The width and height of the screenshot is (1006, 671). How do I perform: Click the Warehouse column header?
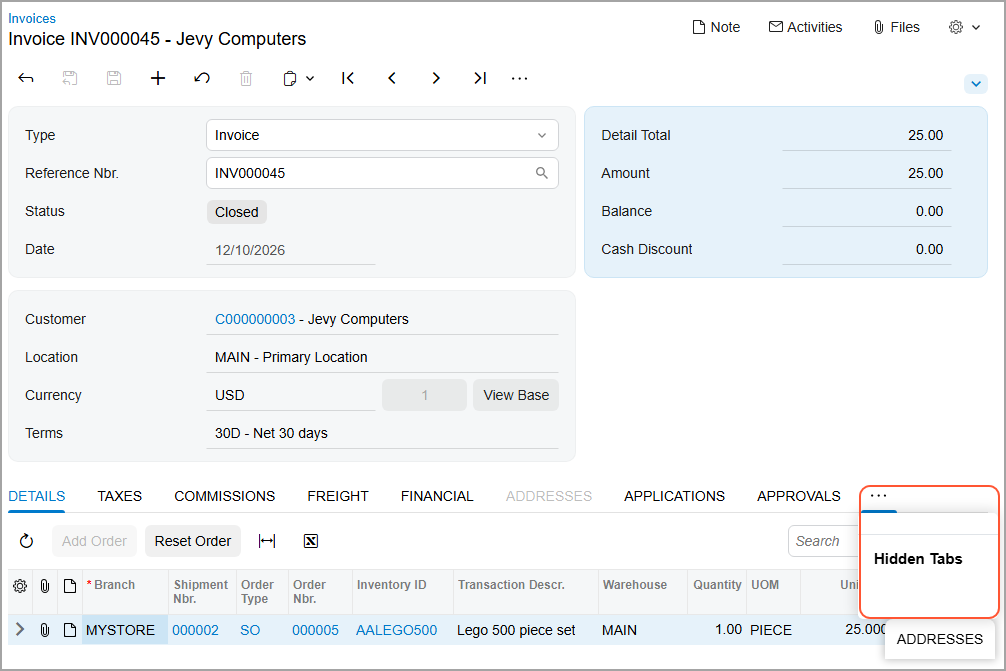643,591
